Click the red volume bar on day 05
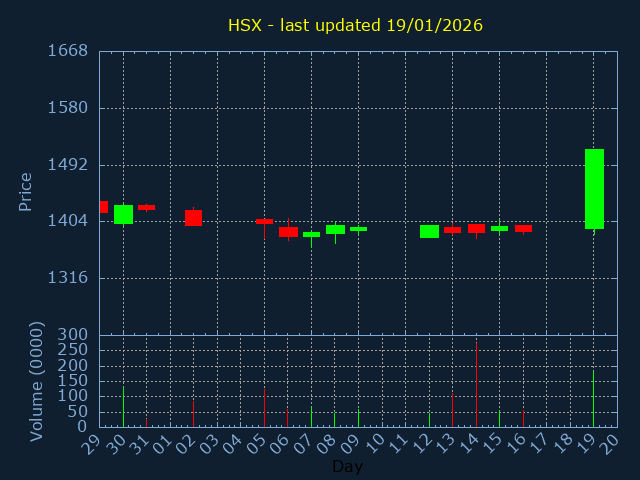The width and height of the screenshot is (640, 480). 264,407
